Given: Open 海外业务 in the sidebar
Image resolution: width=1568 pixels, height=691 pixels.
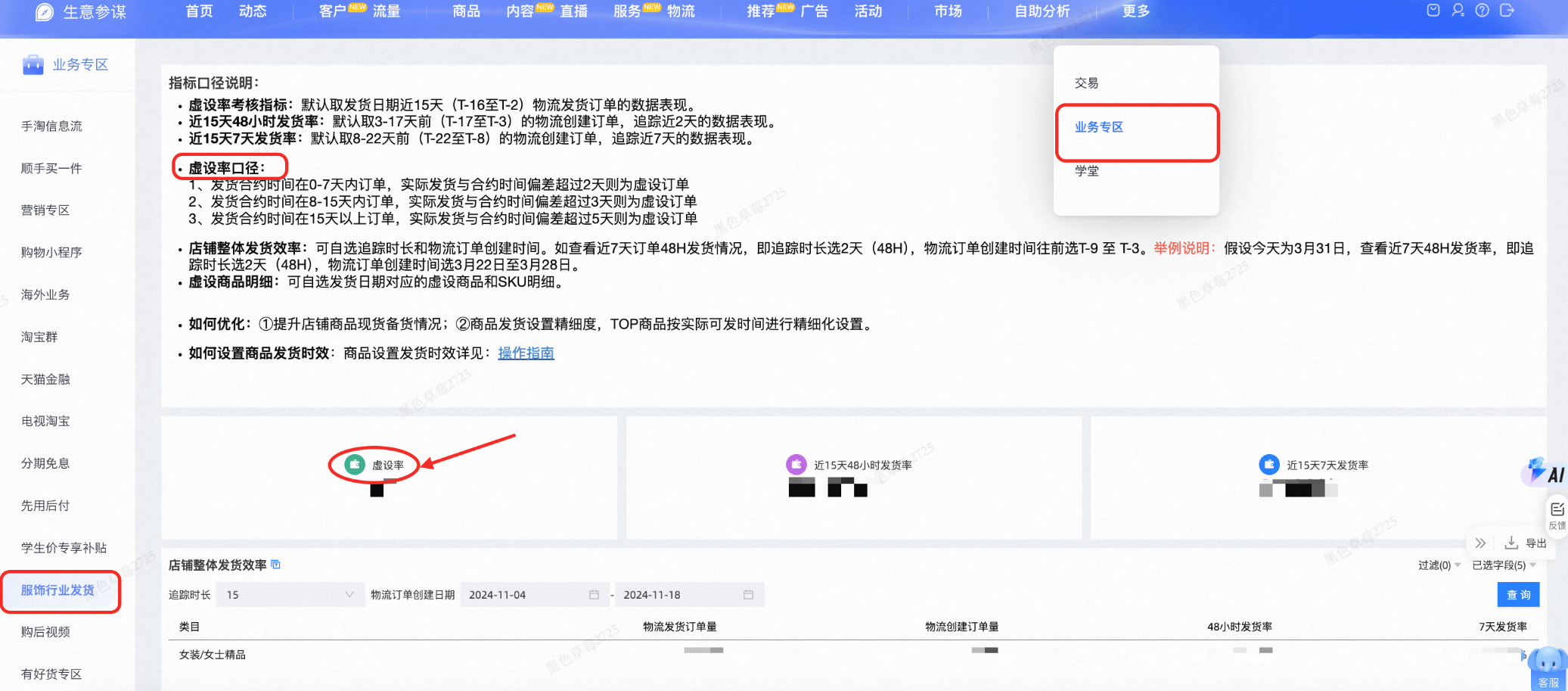Looking at the screenshot, I should [x=45, y=294].
